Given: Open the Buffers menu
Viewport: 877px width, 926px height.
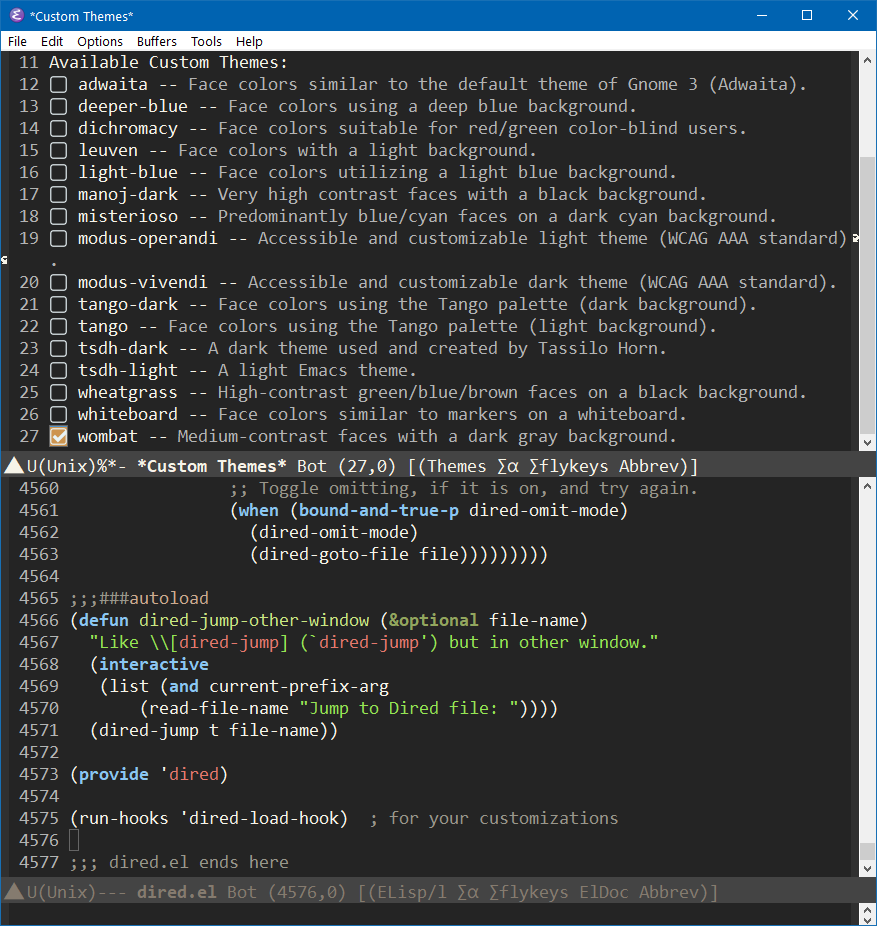Looking at the screenshot, I should click(157, 41).
